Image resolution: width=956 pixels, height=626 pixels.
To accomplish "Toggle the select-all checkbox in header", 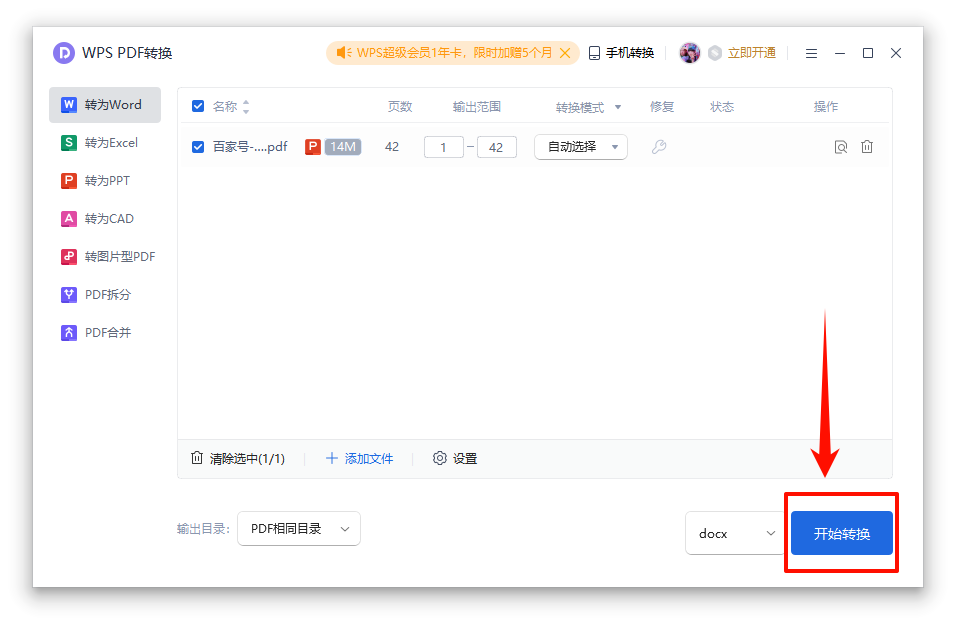I will coord(198,107).
